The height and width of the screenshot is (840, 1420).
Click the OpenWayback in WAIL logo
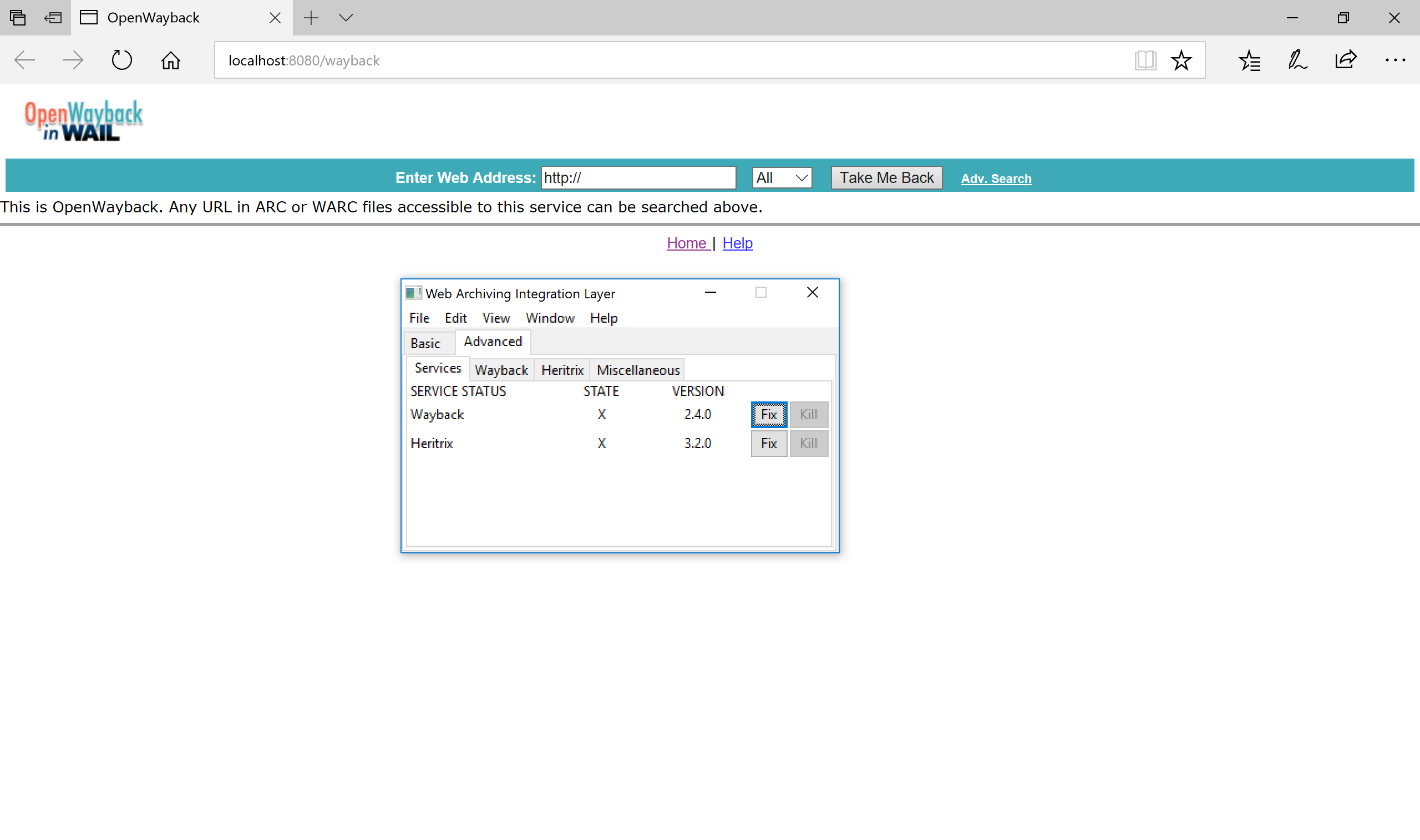click(84, 120)
